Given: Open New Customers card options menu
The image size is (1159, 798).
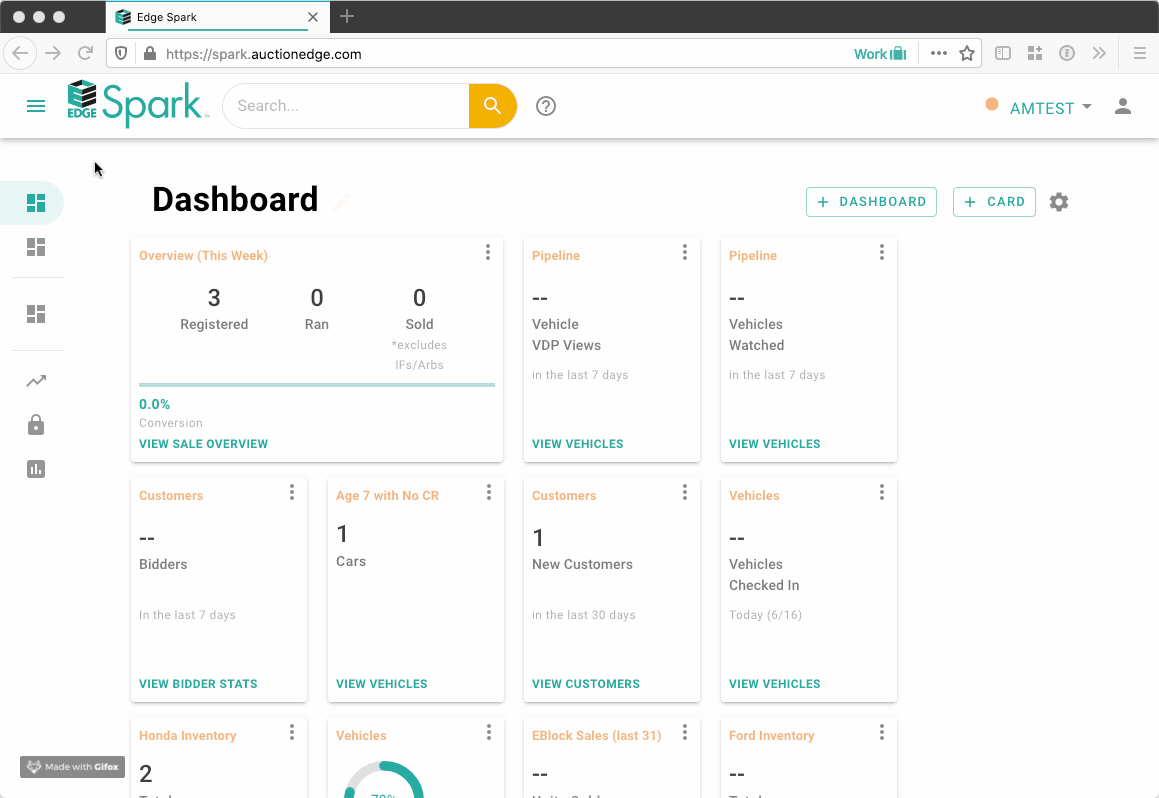Looking at the screenshot, I should 685,492.
